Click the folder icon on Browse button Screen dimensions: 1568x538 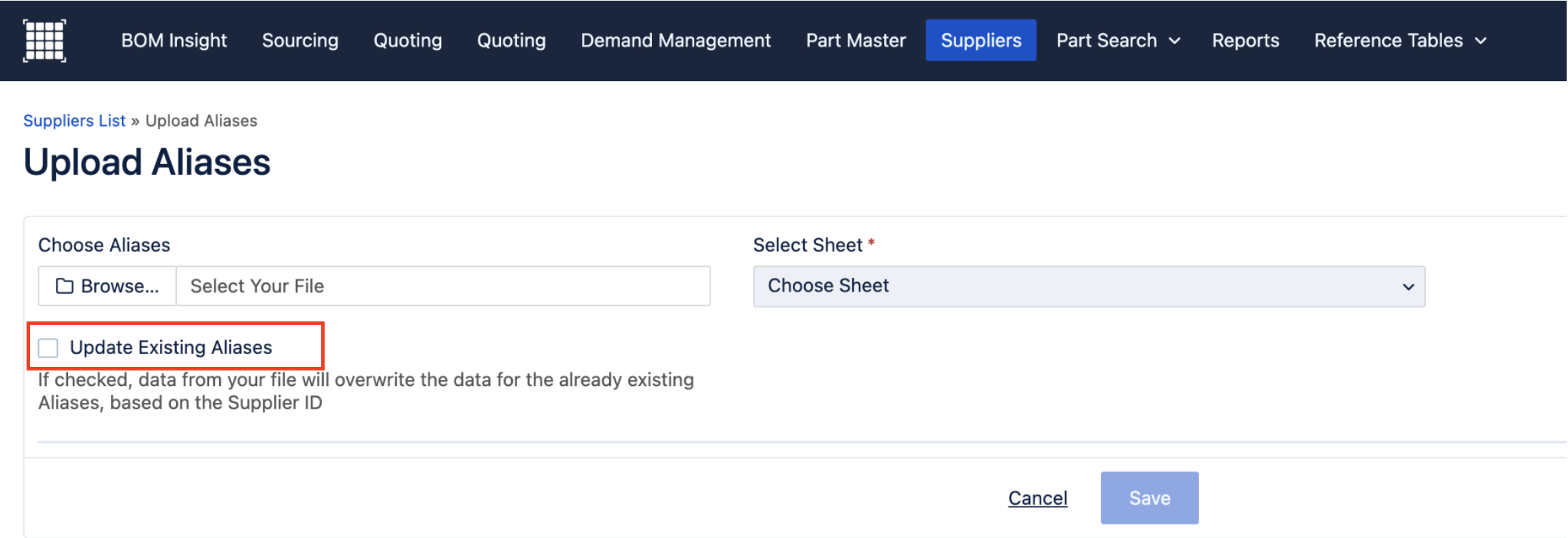[x=65, y=286]
